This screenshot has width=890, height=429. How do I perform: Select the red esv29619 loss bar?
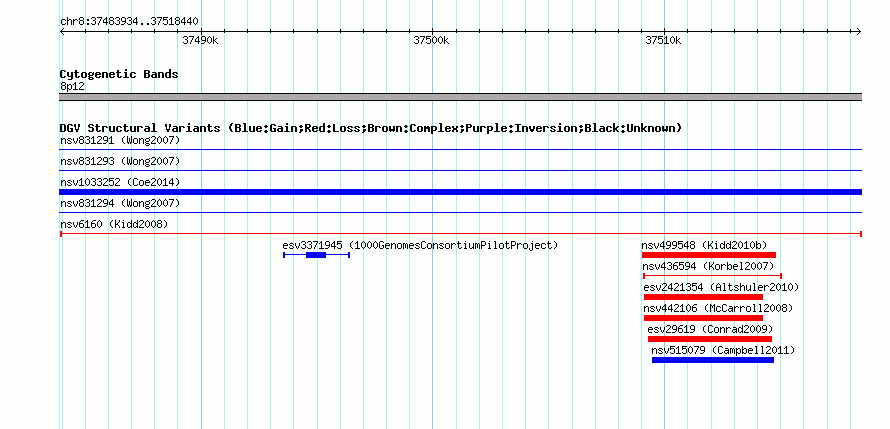pyautogui.click(x=710, y=339)
